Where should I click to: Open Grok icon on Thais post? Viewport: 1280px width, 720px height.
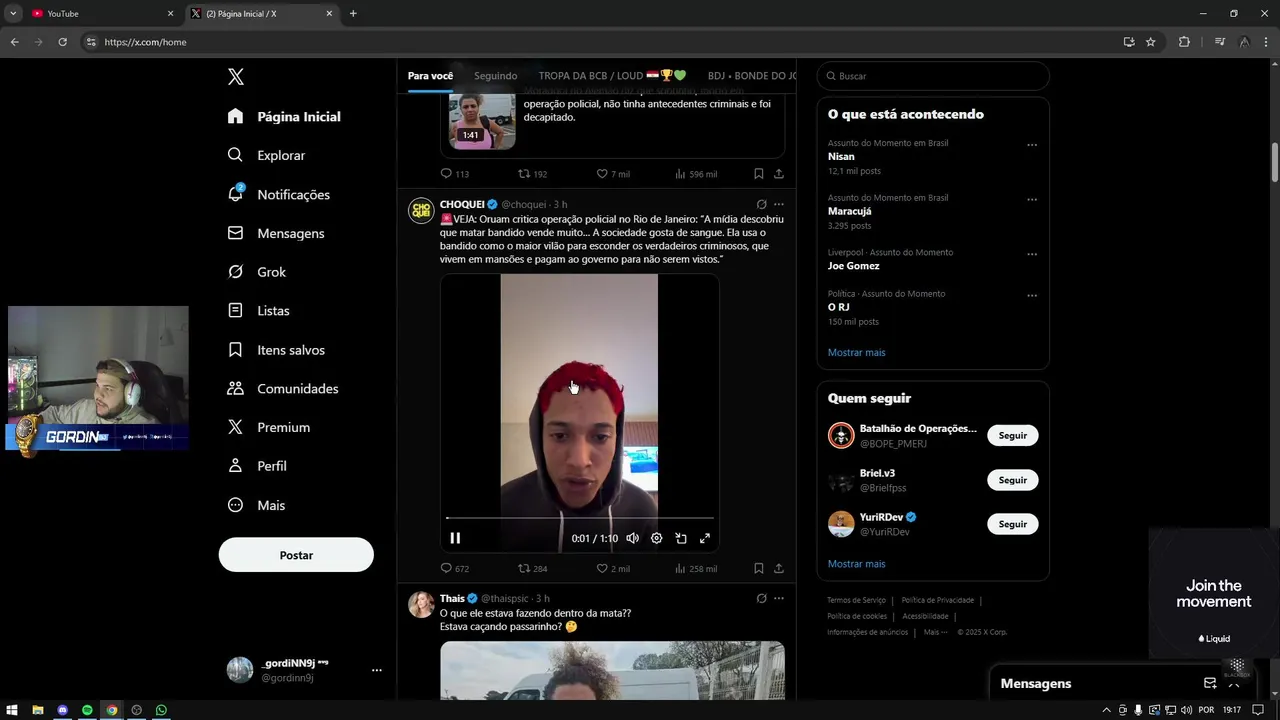pyautogui.click(x=761, y=598)
